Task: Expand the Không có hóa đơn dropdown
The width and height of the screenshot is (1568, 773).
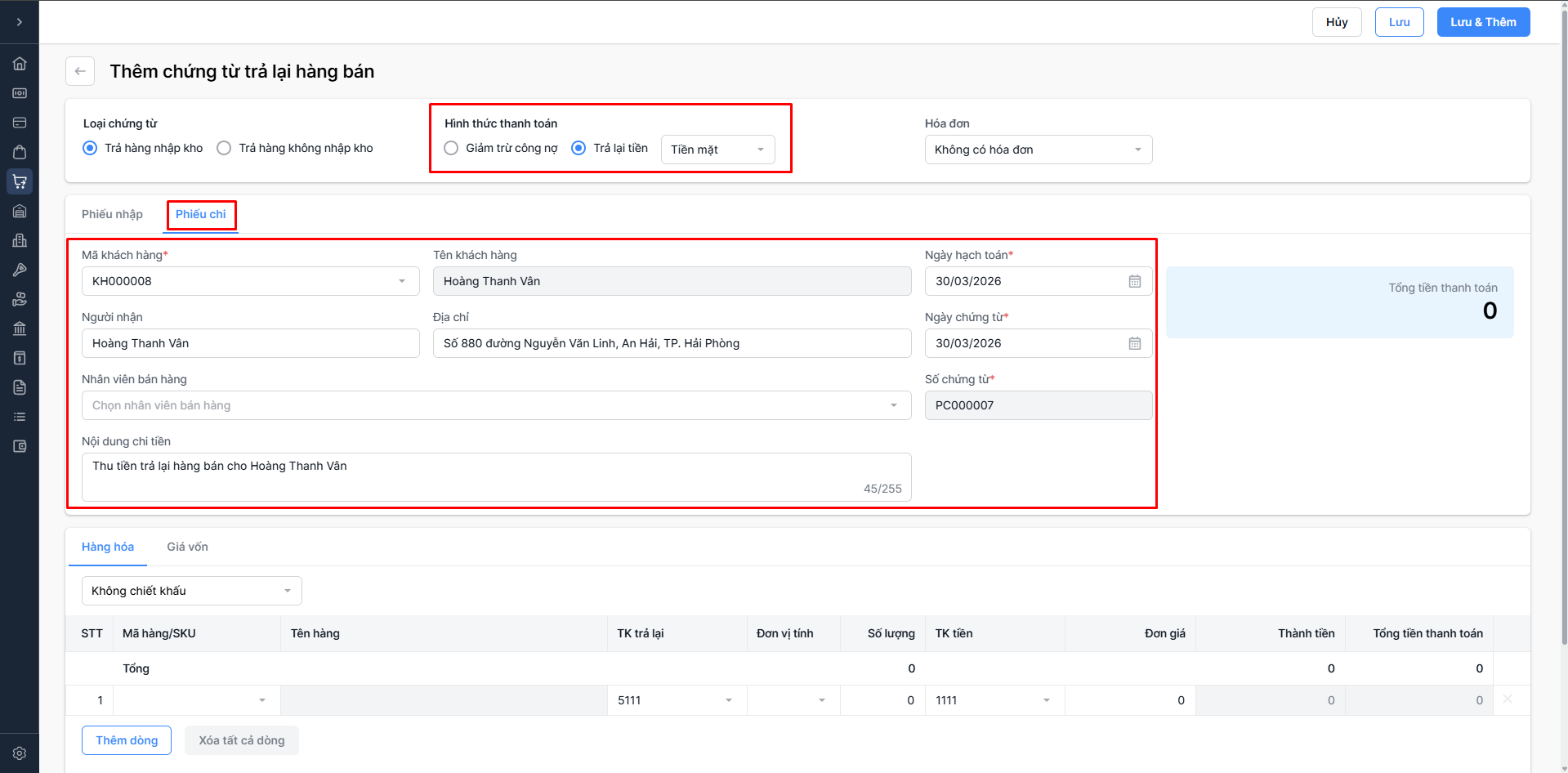Action: 1038,150
